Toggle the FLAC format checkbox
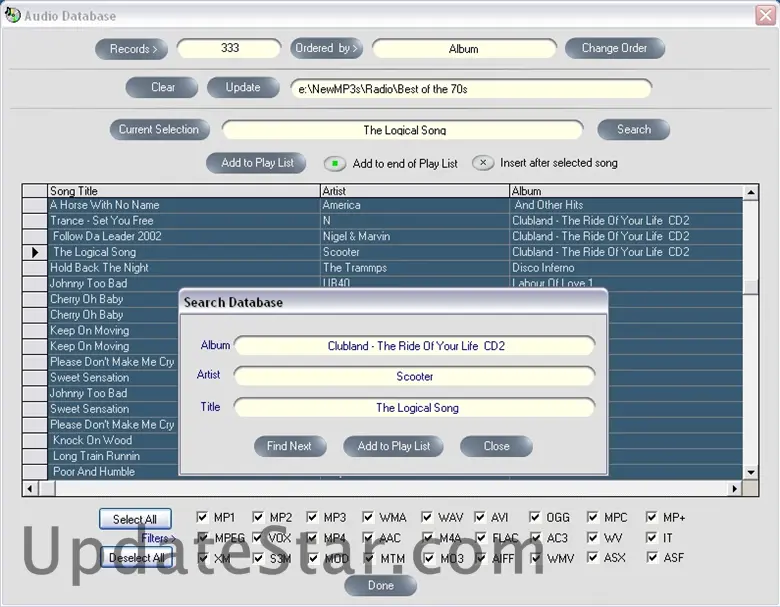The image size is (780, 607). click(x=481, y=537)
